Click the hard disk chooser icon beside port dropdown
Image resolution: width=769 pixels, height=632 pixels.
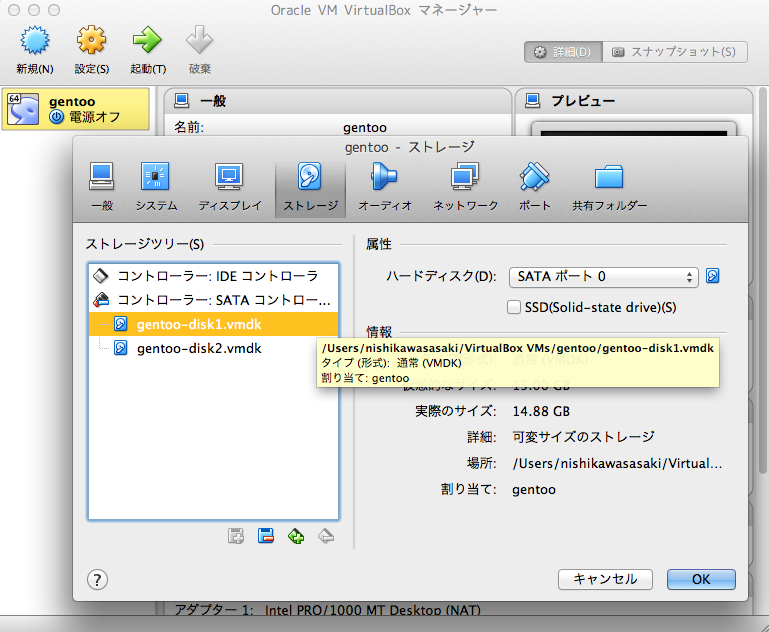(713, 276)
